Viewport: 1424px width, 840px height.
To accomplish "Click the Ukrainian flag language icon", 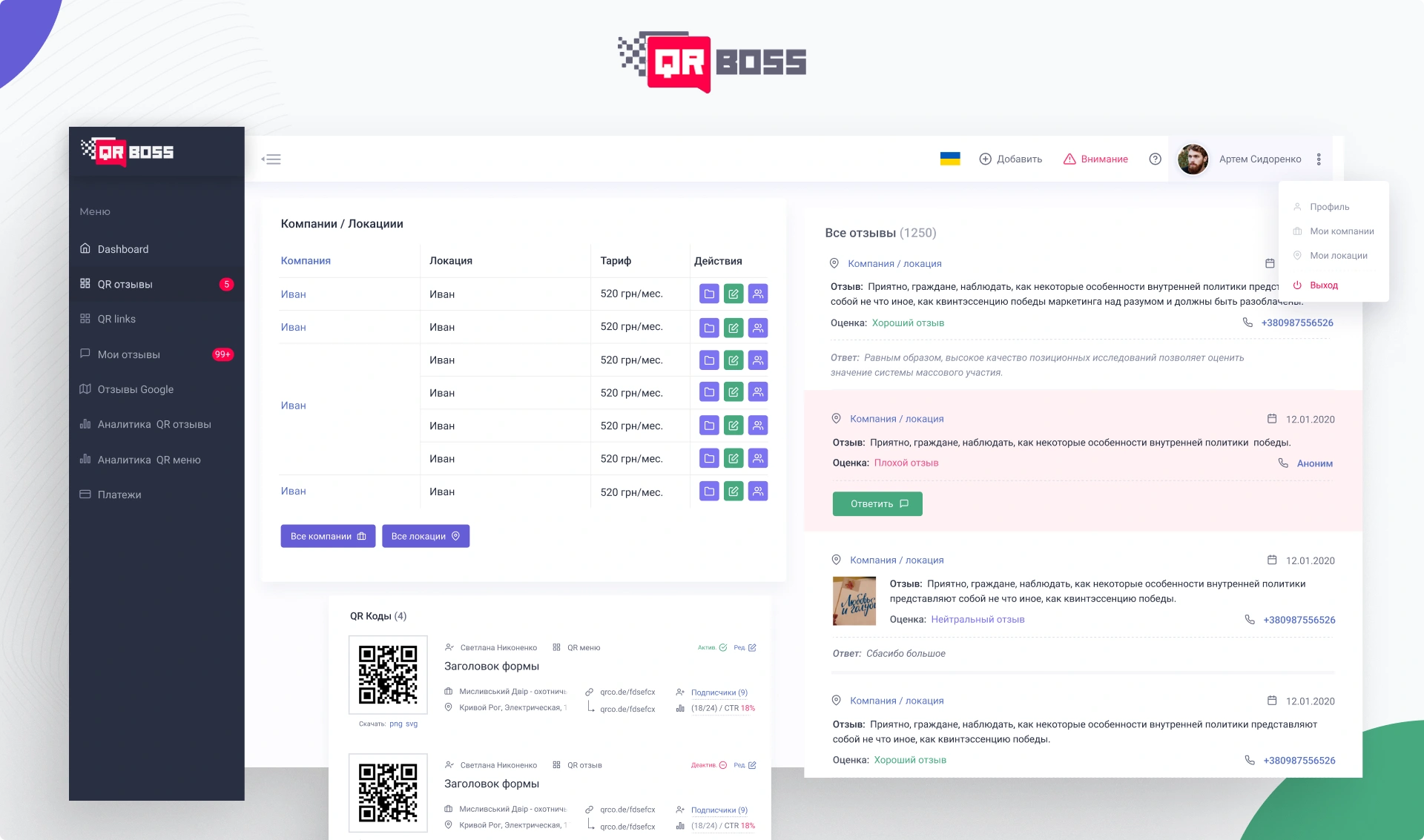I will click(950, 159).
